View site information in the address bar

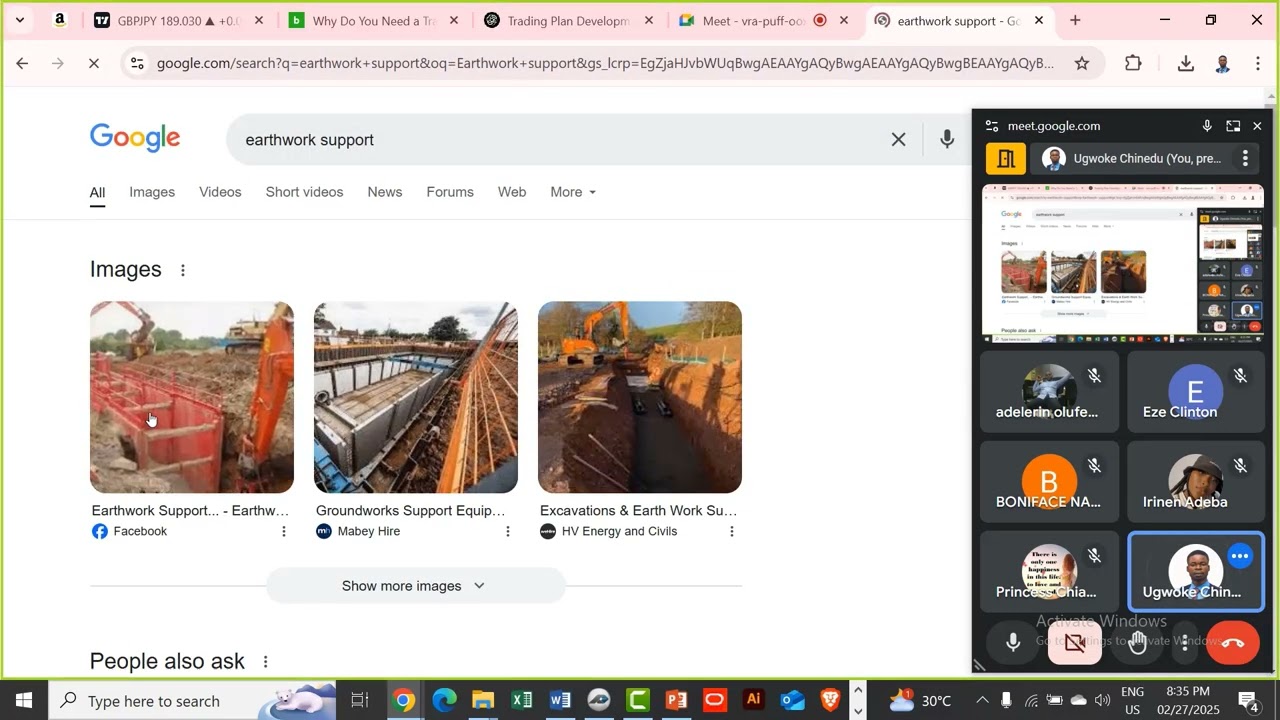pyautogui.click(x=136, y=63)
